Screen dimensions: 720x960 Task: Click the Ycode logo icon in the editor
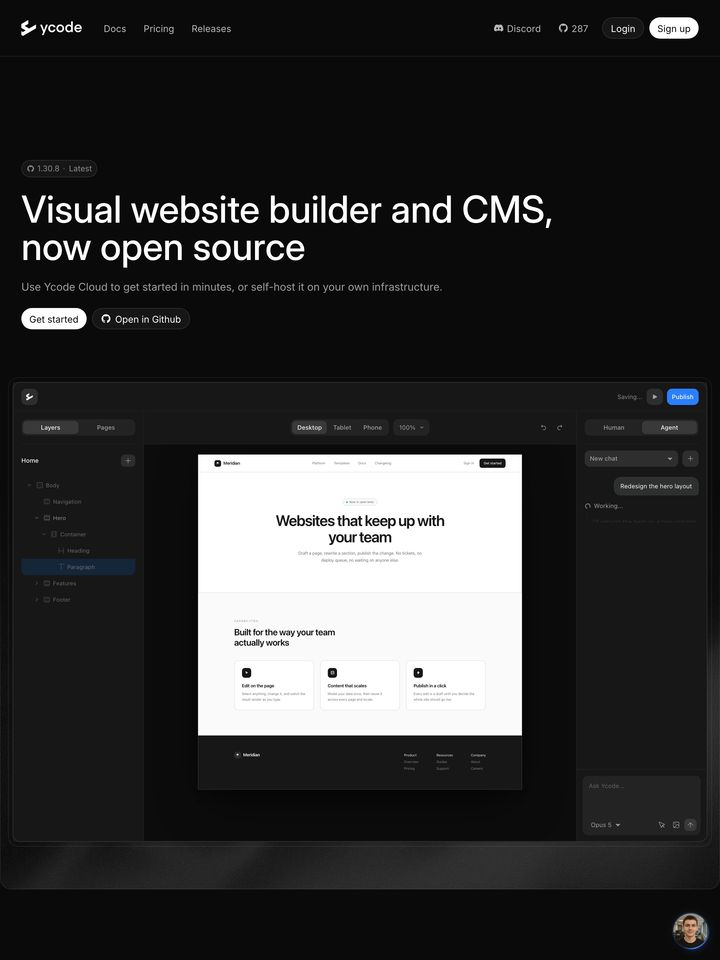click(x=29, y=397)
